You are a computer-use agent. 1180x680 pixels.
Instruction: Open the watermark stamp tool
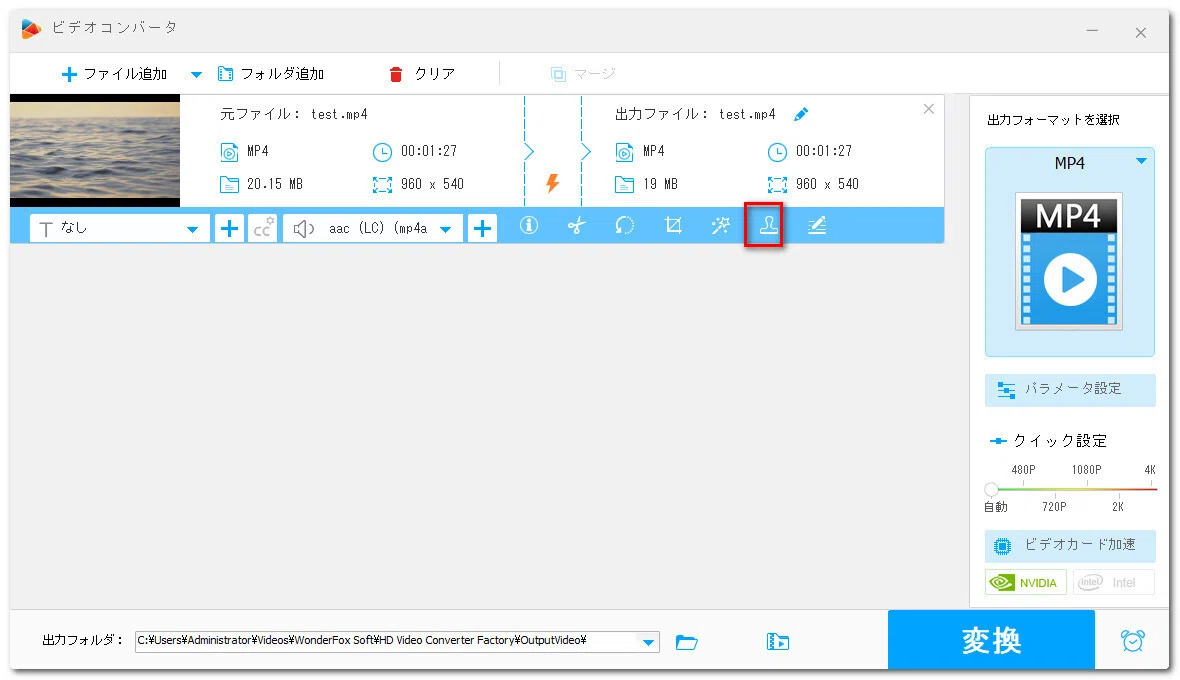(x=768, y=226)
